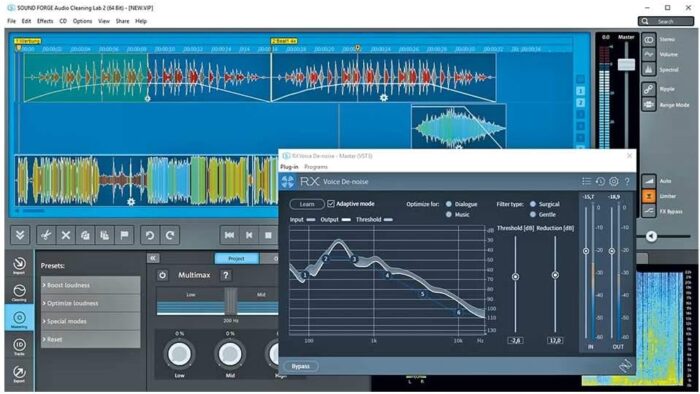Viewport: 700px width, 394px height.
Task: Open the Import section in left sidebar
Action: point(19,265)
